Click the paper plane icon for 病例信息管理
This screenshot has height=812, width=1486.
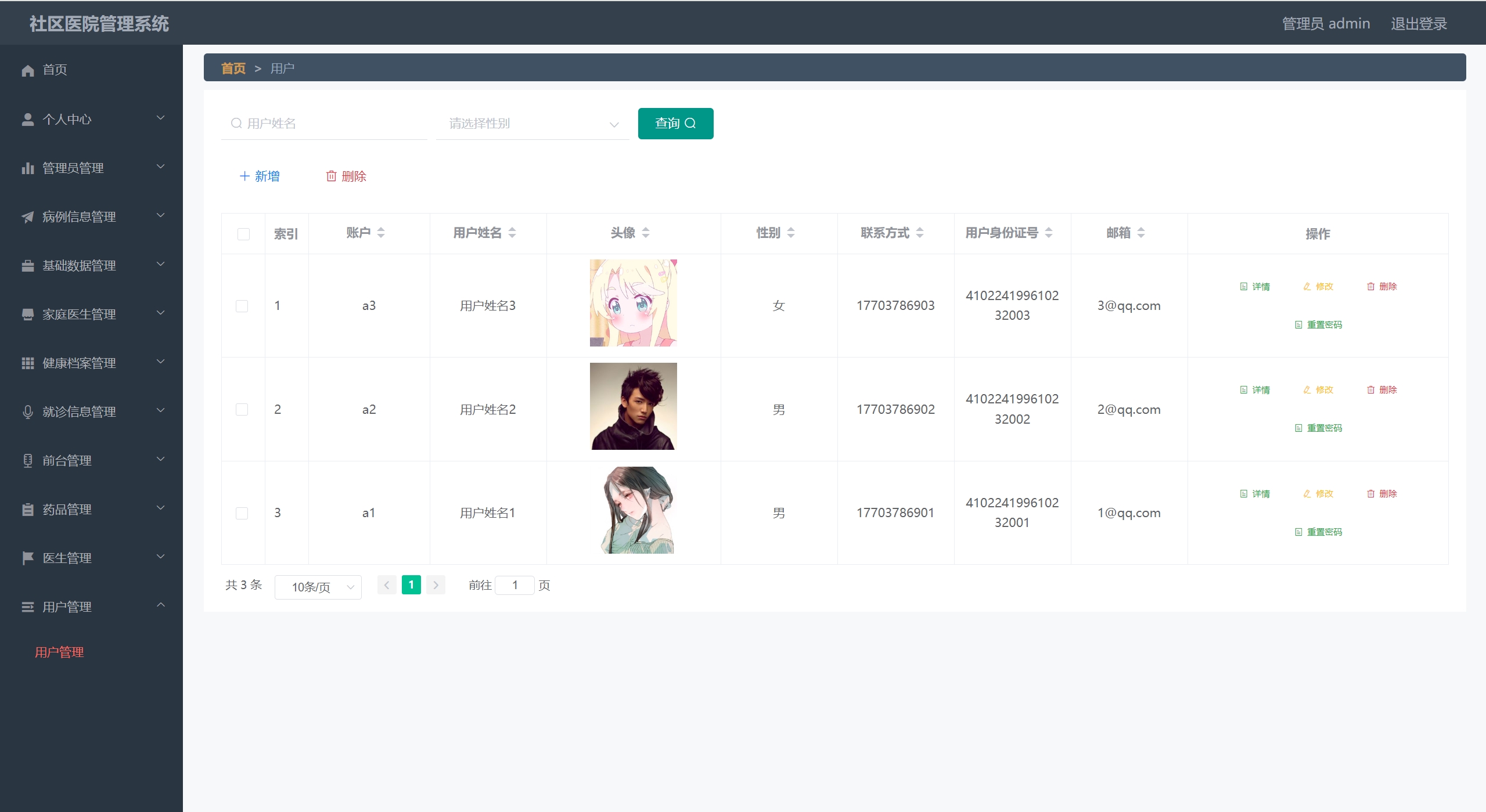click(x=28, y=217)
